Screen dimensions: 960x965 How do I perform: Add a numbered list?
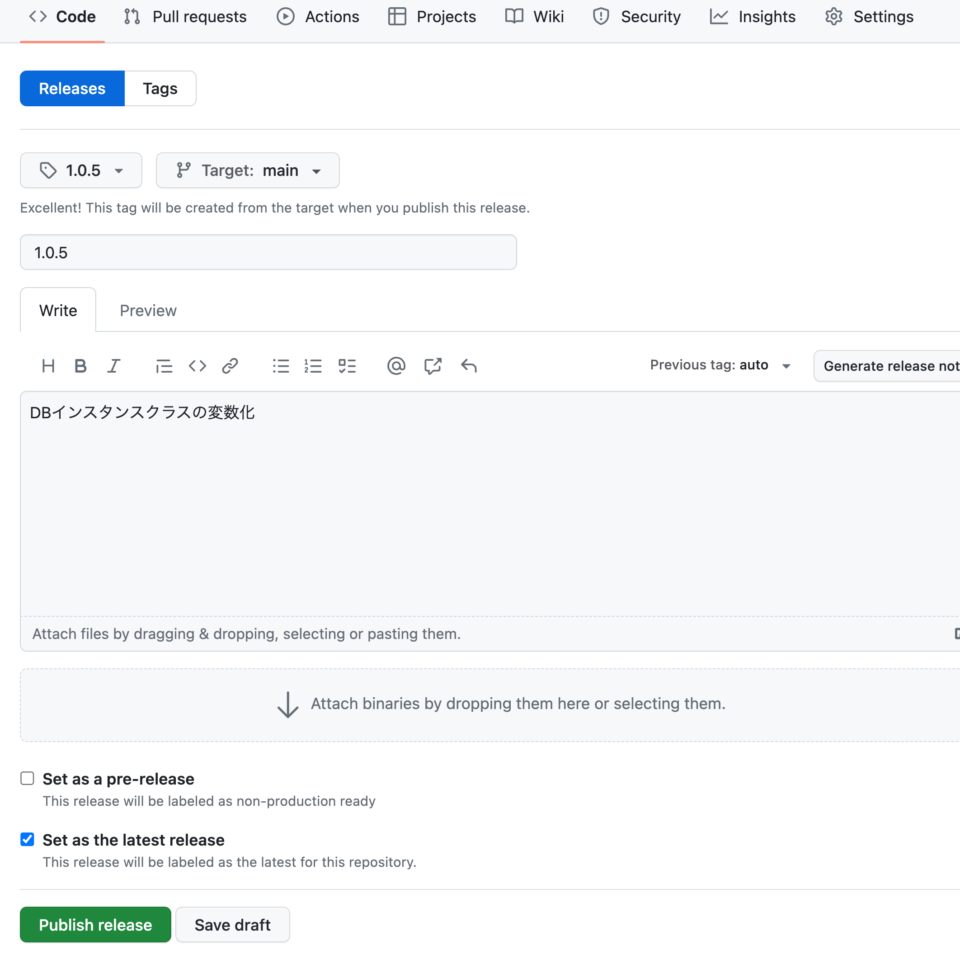(313, 365)
